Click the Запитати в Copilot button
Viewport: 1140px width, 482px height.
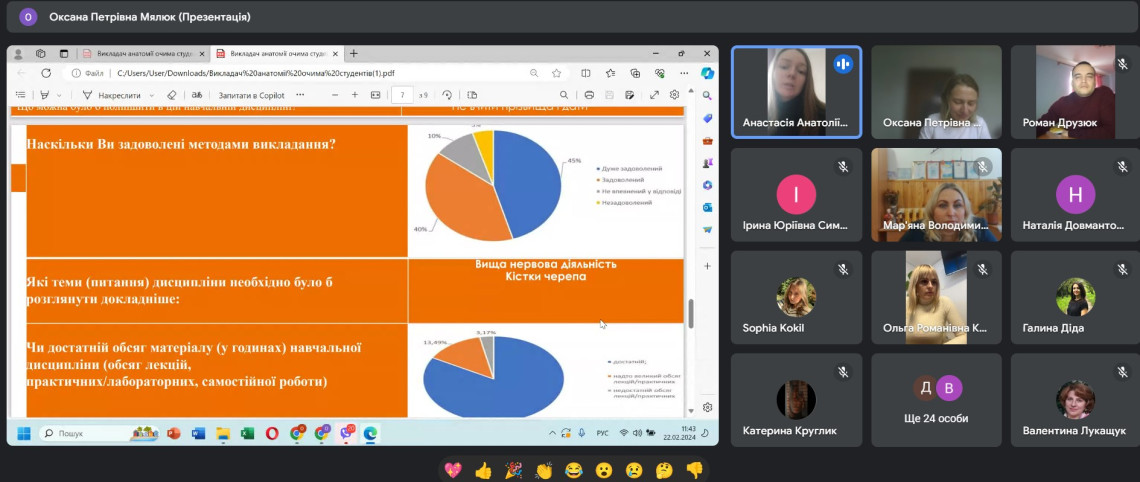tap(252, 95)
